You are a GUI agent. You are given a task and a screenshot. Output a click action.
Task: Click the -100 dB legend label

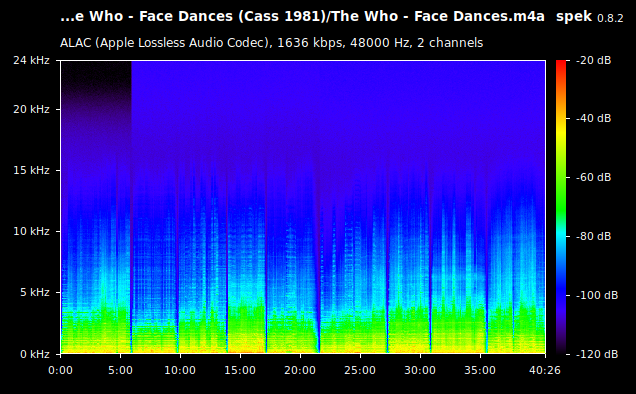[x=597, y=295]
